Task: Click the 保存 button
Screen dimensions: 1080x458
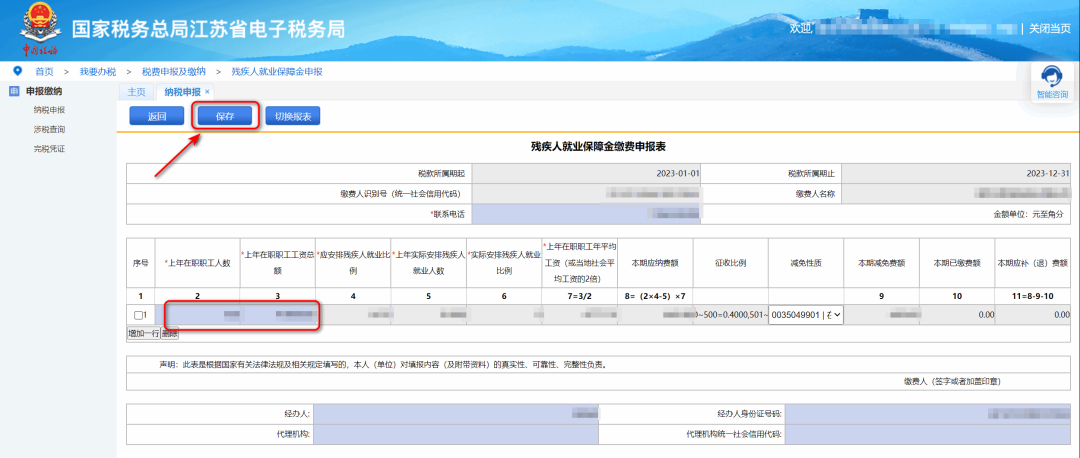Action: [x=225, y=116]
